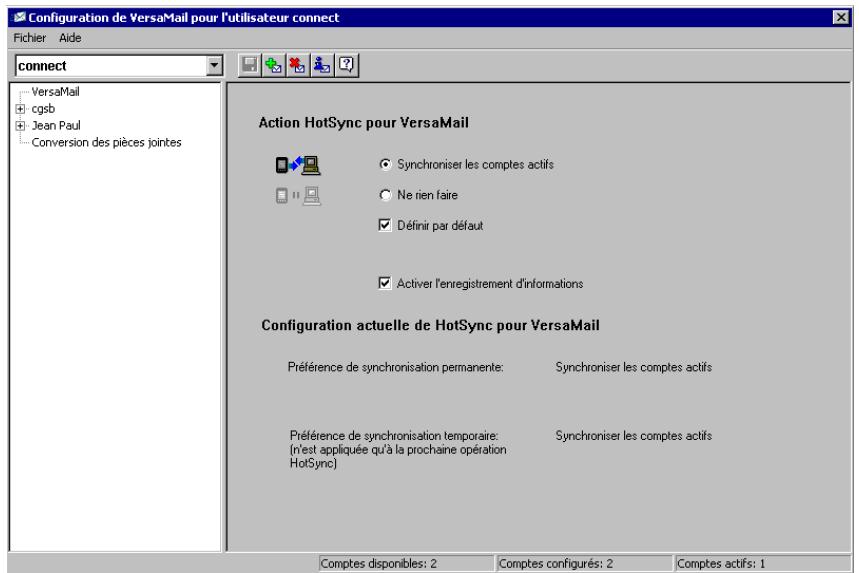Close the VersaMail configuration window
Viewport: 859px width, 573px height.
[x=840, y=18]
